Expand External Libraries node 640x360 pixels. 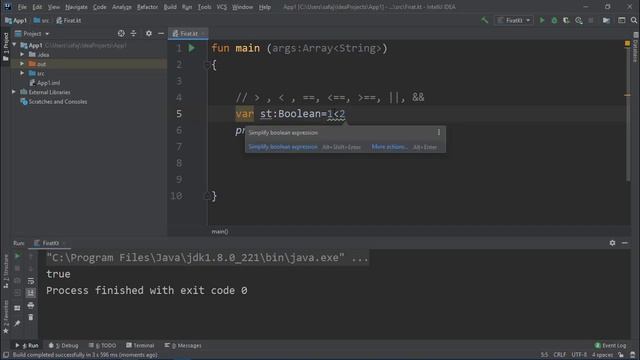point(14,92)
